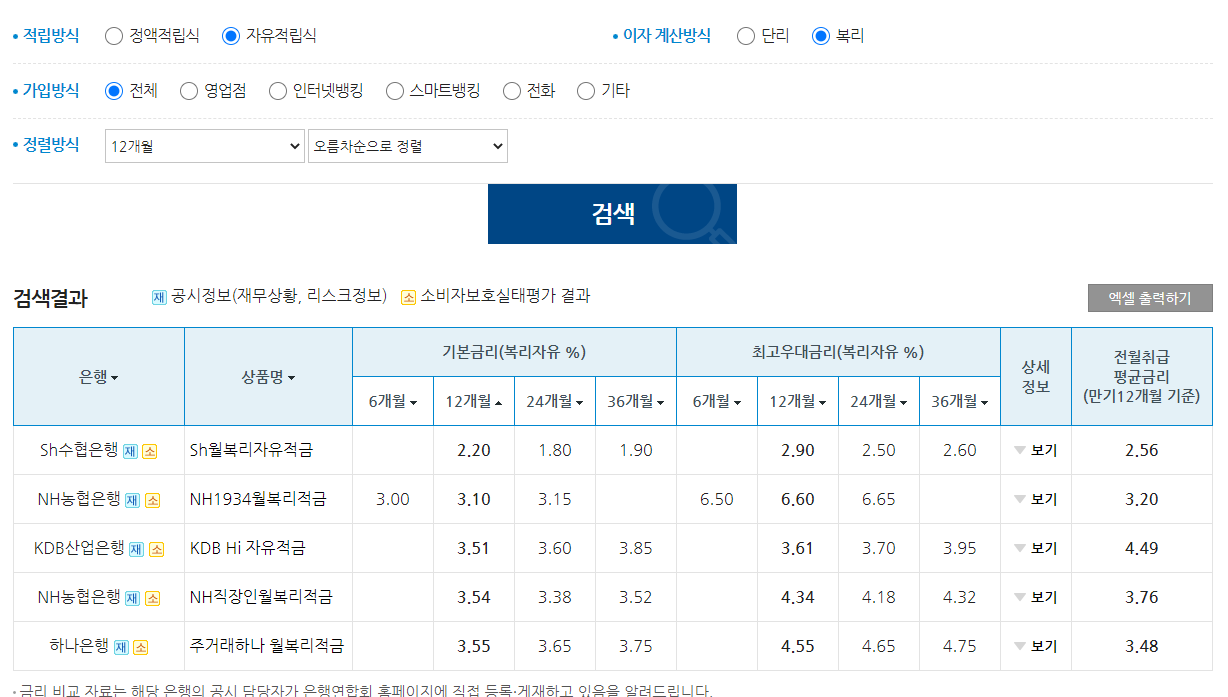Open Sh수협은행 공시정보 재 icon
This screenshot has height=697, width=1228.
[130, 451]
